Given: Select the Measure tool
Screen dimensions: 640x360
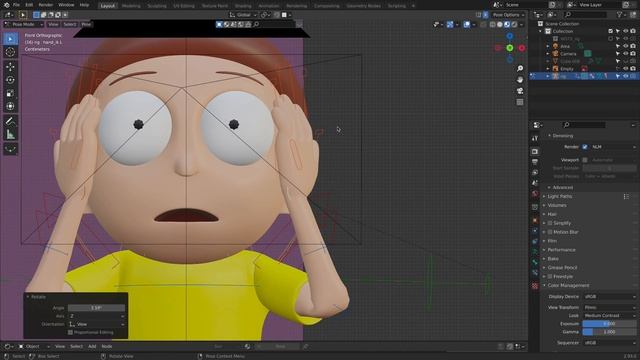Looking at the screenshot, I should click(x=10, y=134).
